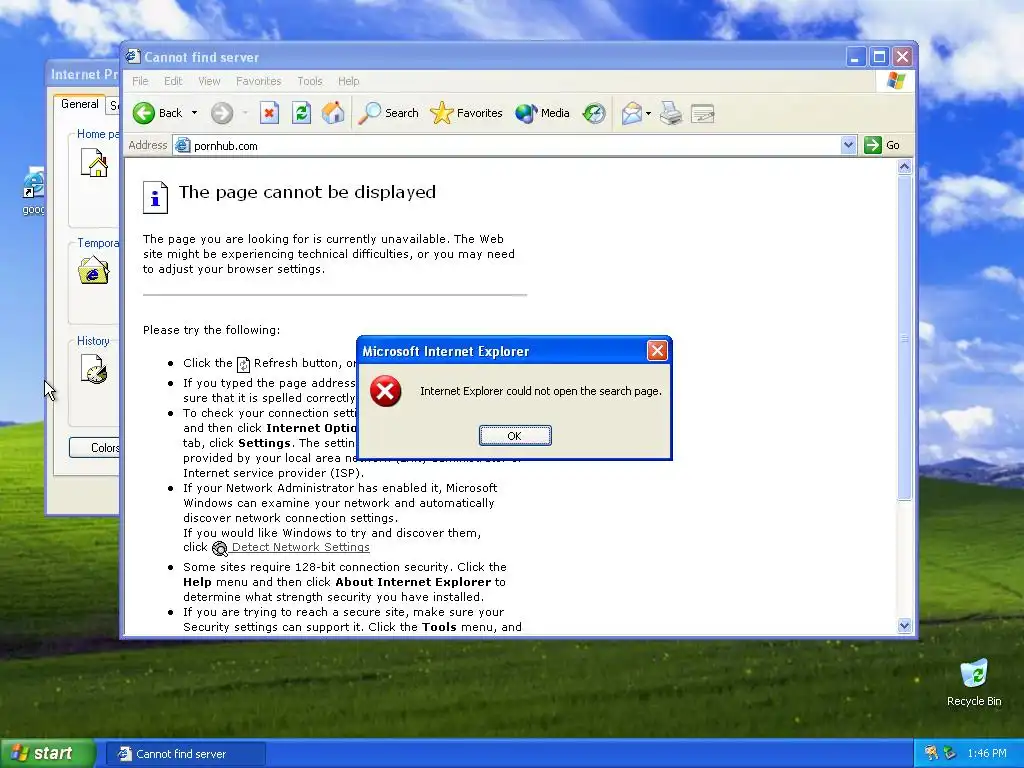Screen dimensions: 1024x768
Task: Click the Refresh toolbar icon
Action: tap(301, 113)
